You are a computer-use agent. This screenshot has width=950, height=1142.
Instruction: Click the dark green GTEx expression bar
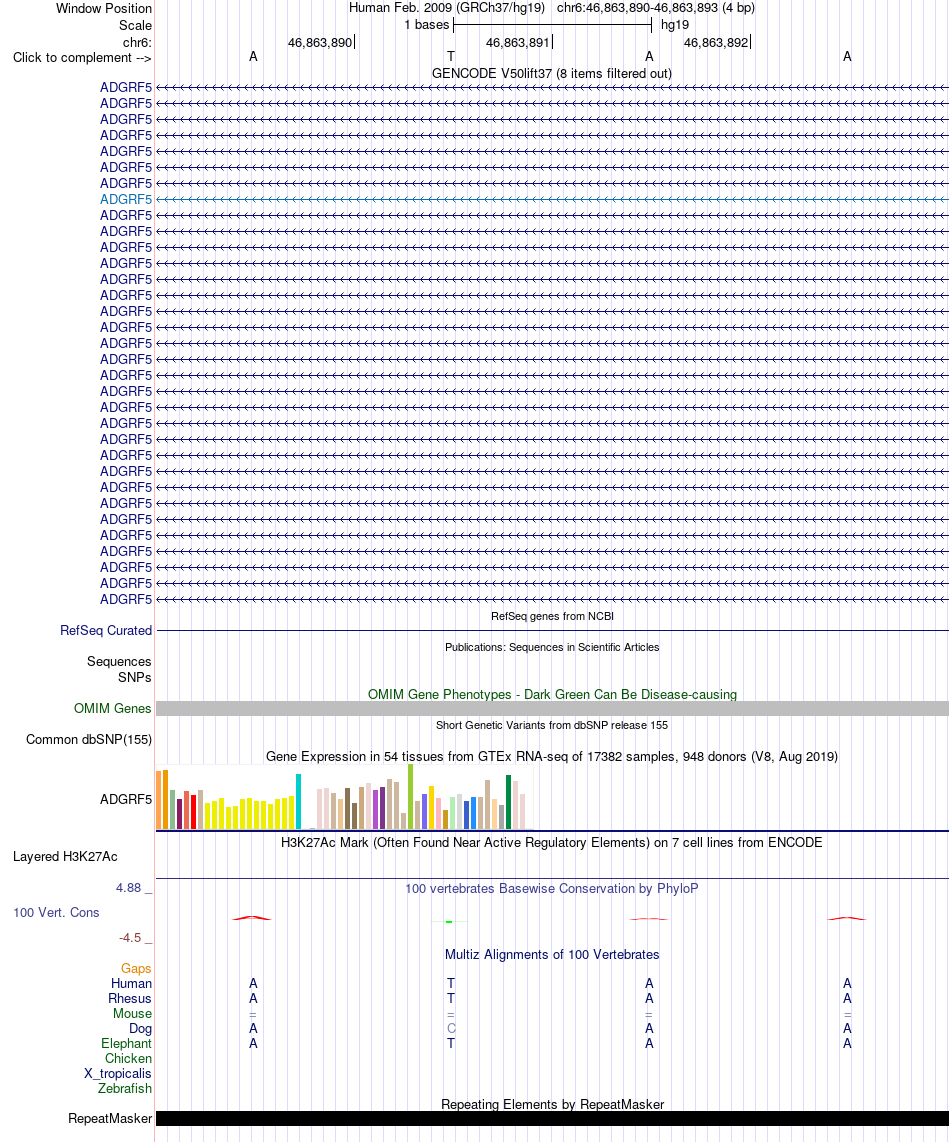click(x=509, y=802)
